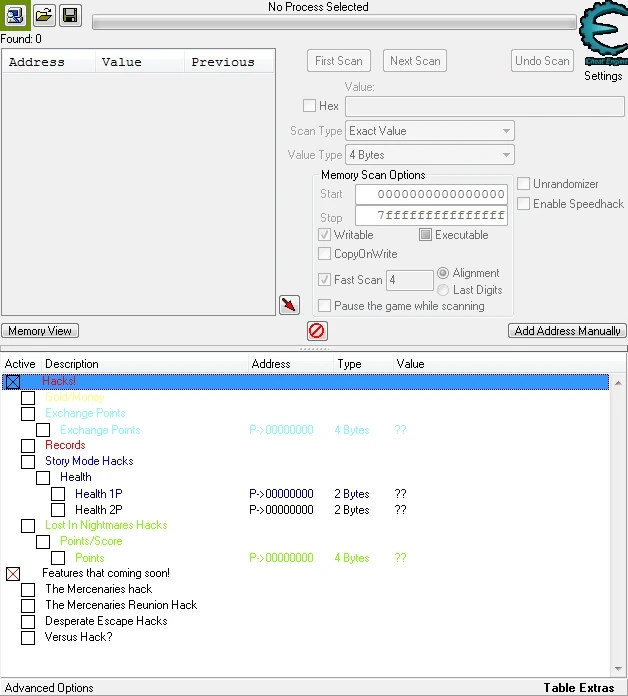Toggle Features that coming soon! checkbox
The width and height of the screenshot is (628, 696).
point(13,574)
